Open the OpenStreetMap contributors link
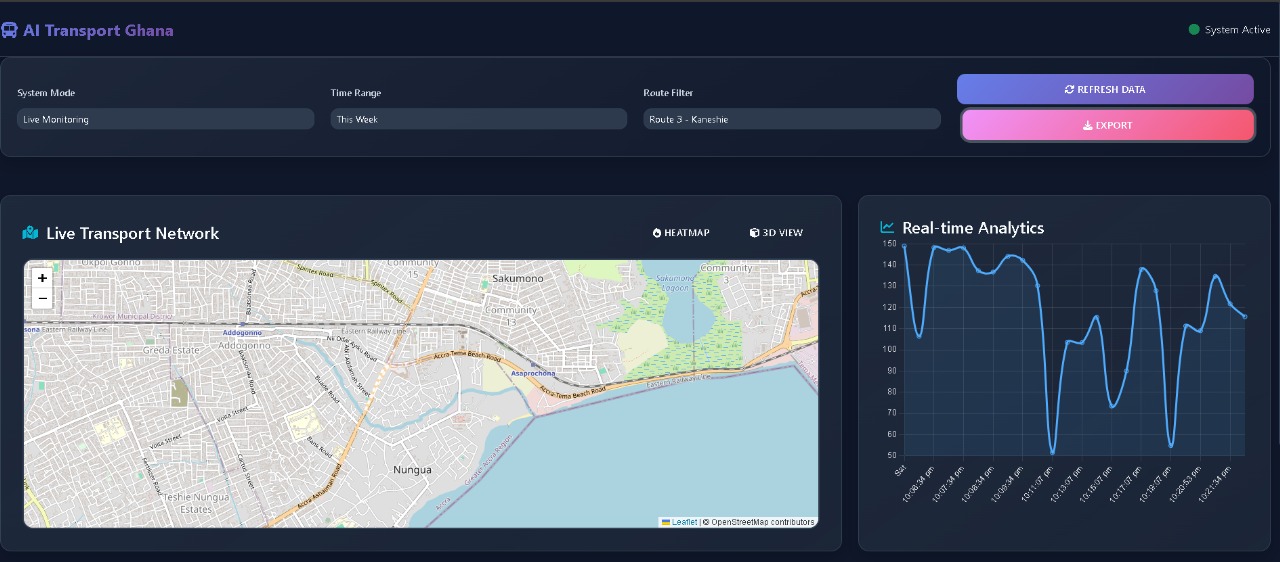 coord(763,522)
